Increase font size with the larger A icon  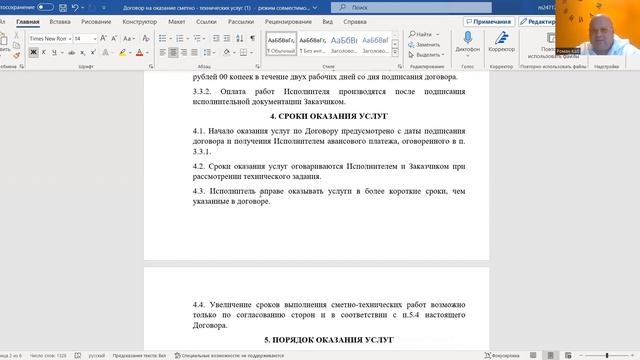tap(104, 38)
